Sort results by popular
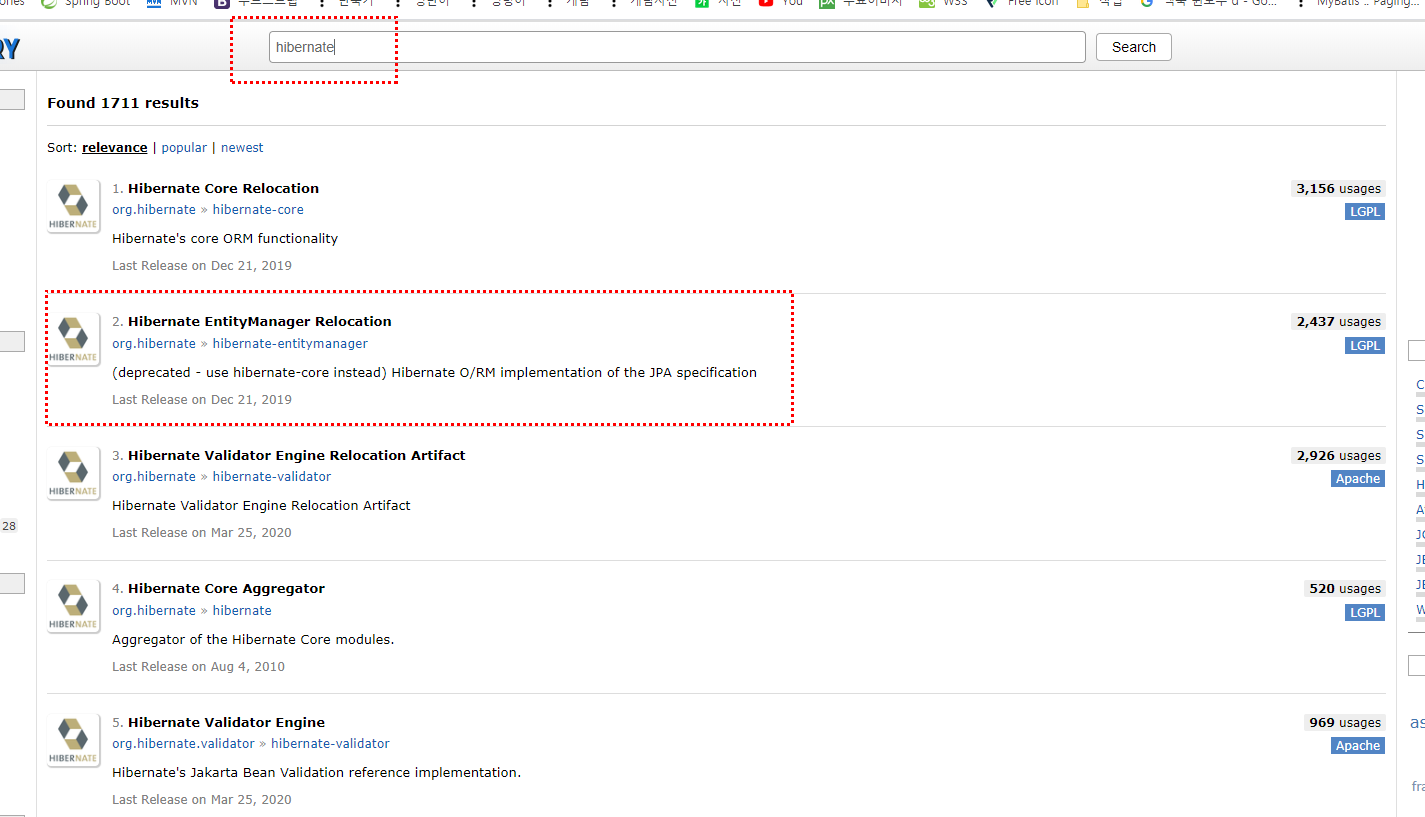The image size is (1425, 817). click(184, 147)
